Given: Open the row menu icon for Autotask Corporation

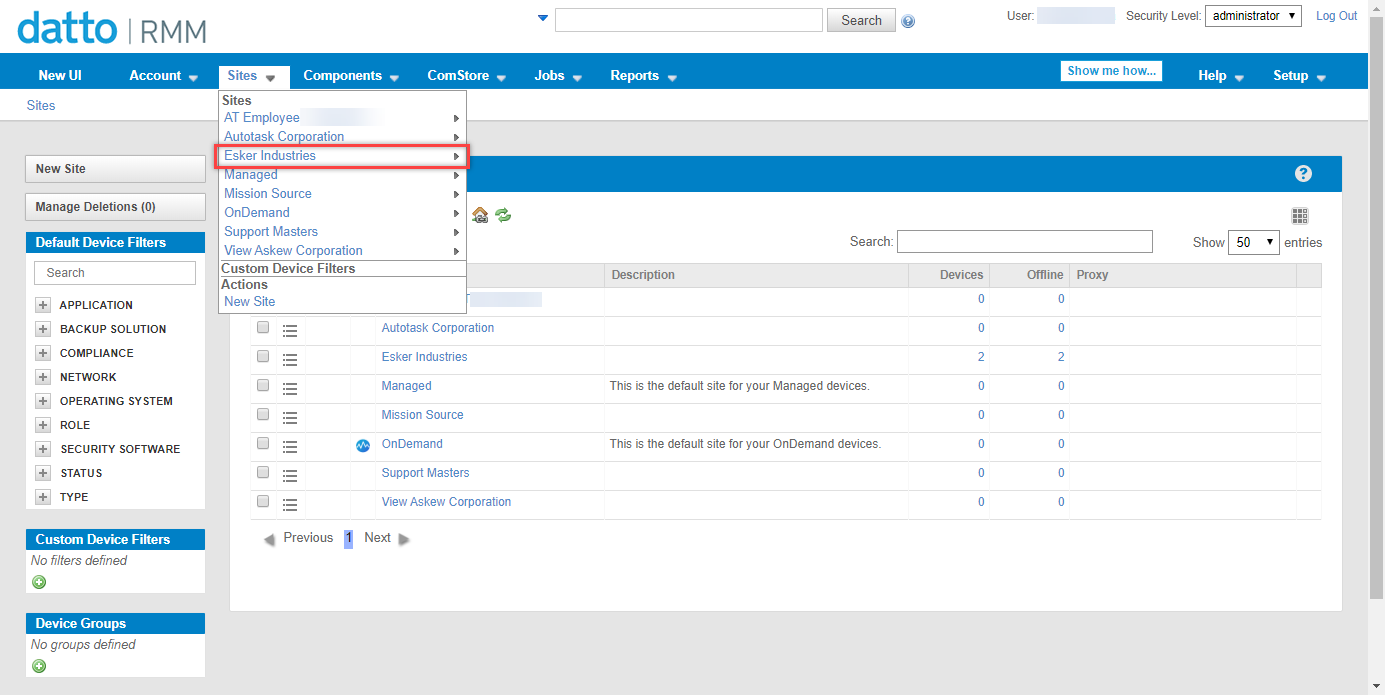Looking at the screenshot, I should 290,330.
